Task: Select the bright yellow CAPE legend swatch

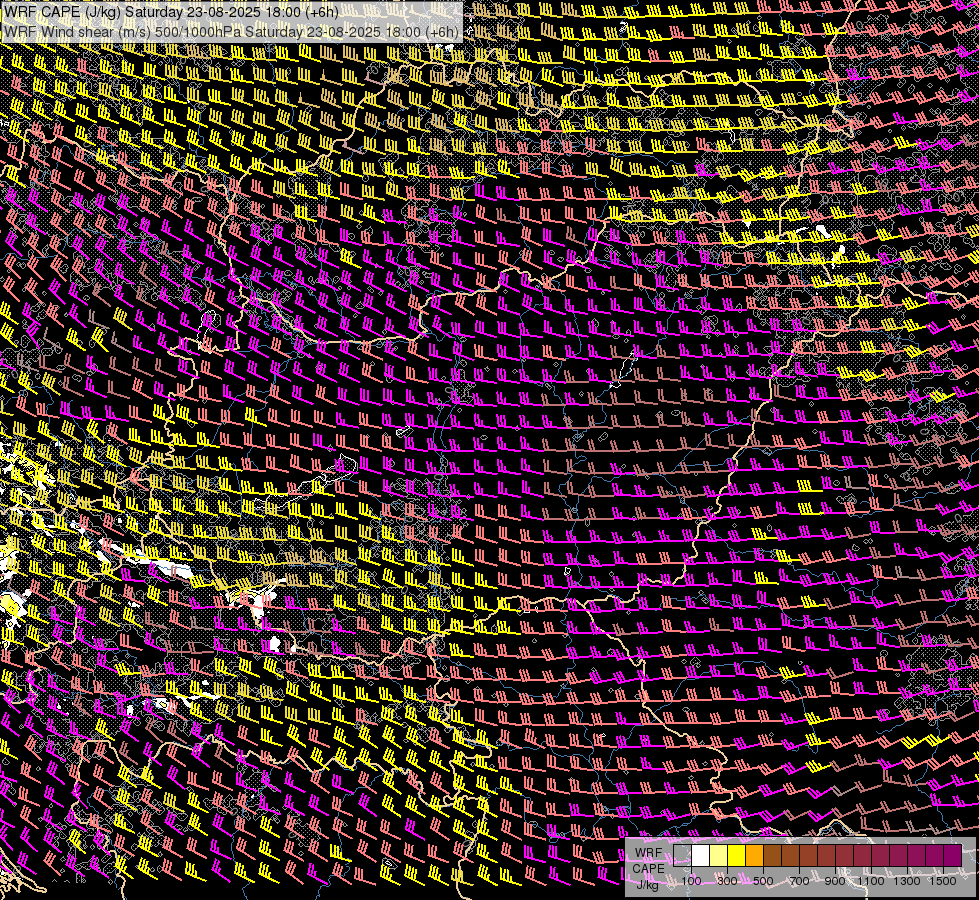Action: click(x=737, y=855)
